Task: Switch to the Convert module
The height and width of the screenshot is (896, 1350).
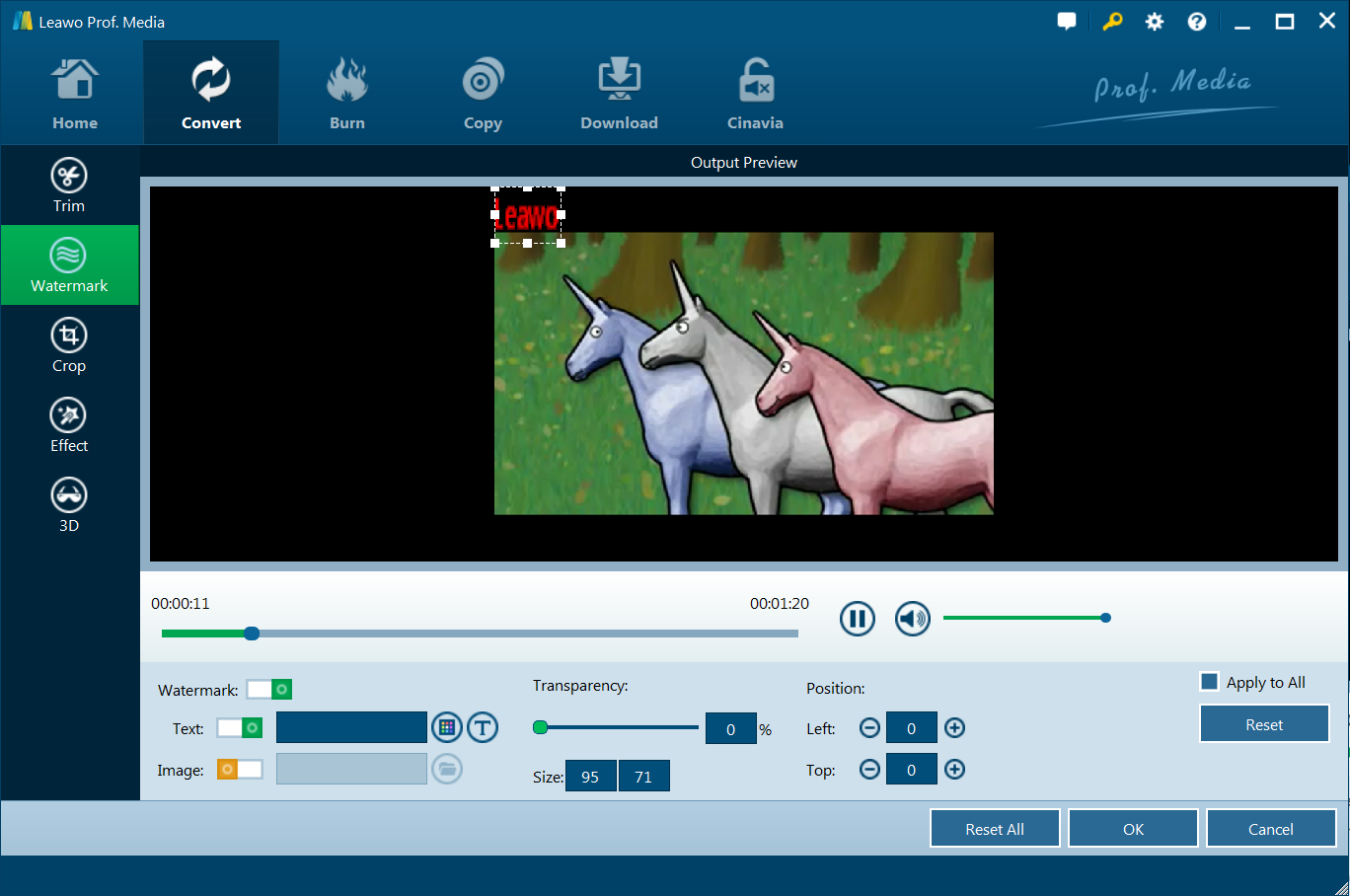Action: click(x=211, y=94)
